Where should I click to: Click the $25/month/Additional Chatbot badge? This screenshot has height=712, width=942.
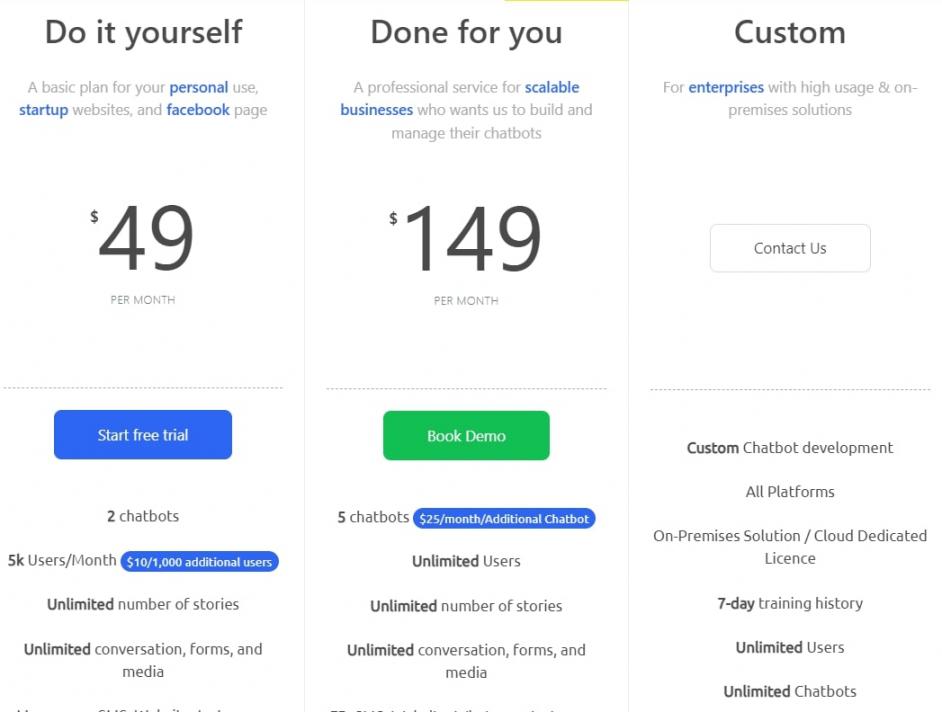(504, 519)
